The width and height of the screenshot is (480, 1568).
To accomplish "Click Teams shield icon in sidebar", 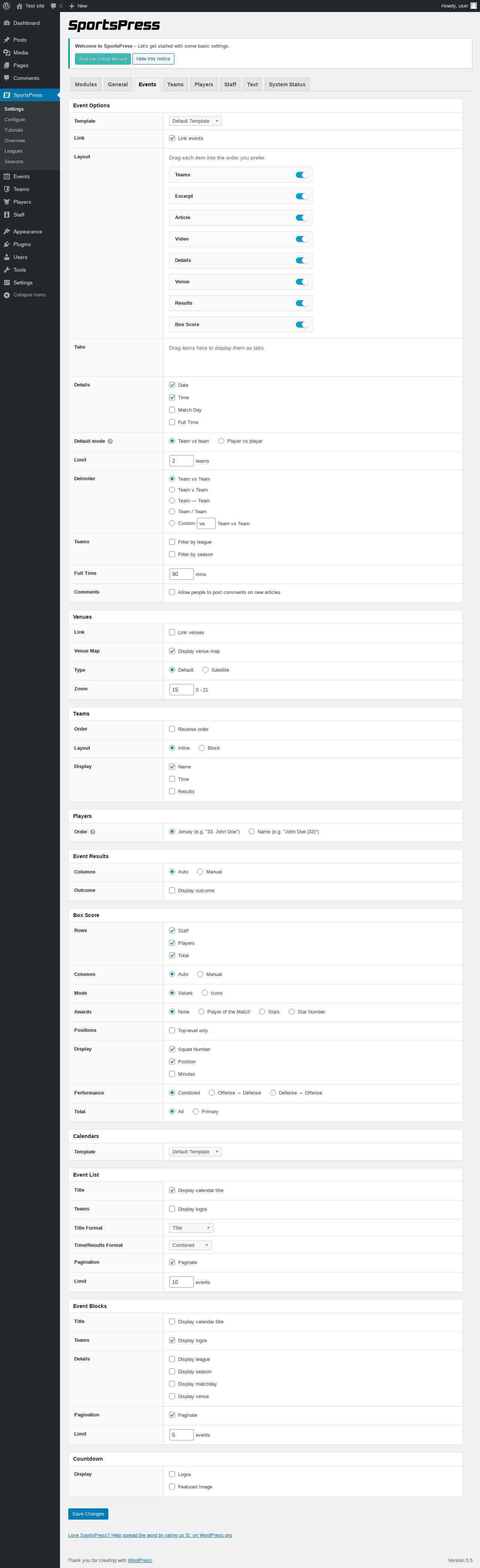I will pyautogui.click(x=7, y=189).
